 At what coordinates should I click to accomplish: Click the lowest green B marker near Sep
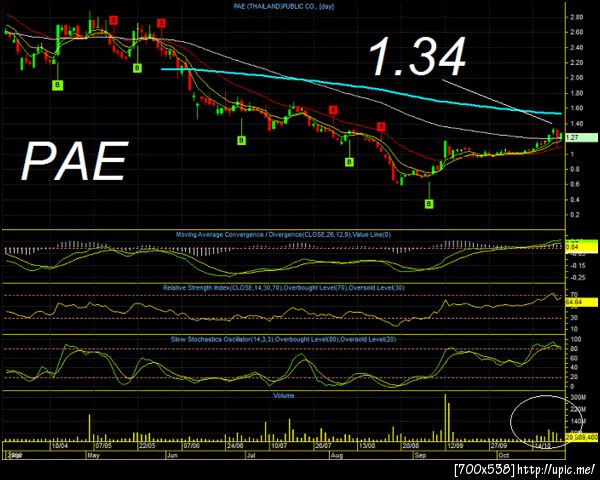click(429, 204)
